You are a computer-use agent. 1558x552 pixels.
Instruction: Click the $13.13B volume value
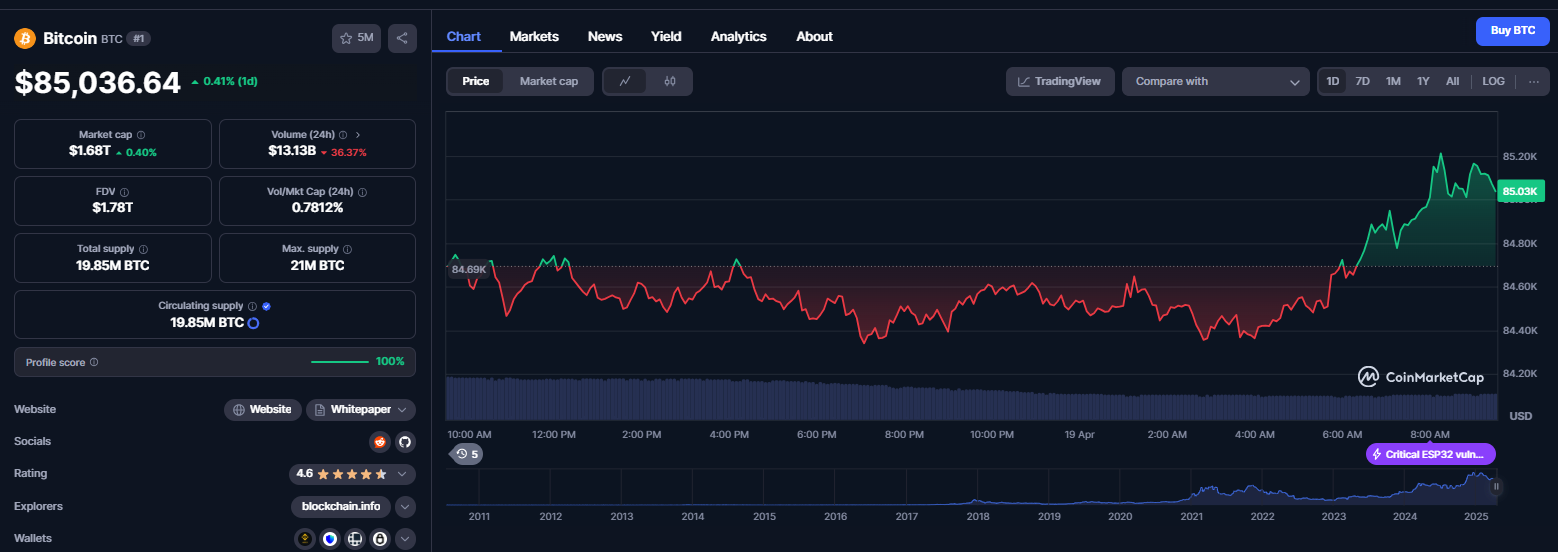tap(292, 151)
